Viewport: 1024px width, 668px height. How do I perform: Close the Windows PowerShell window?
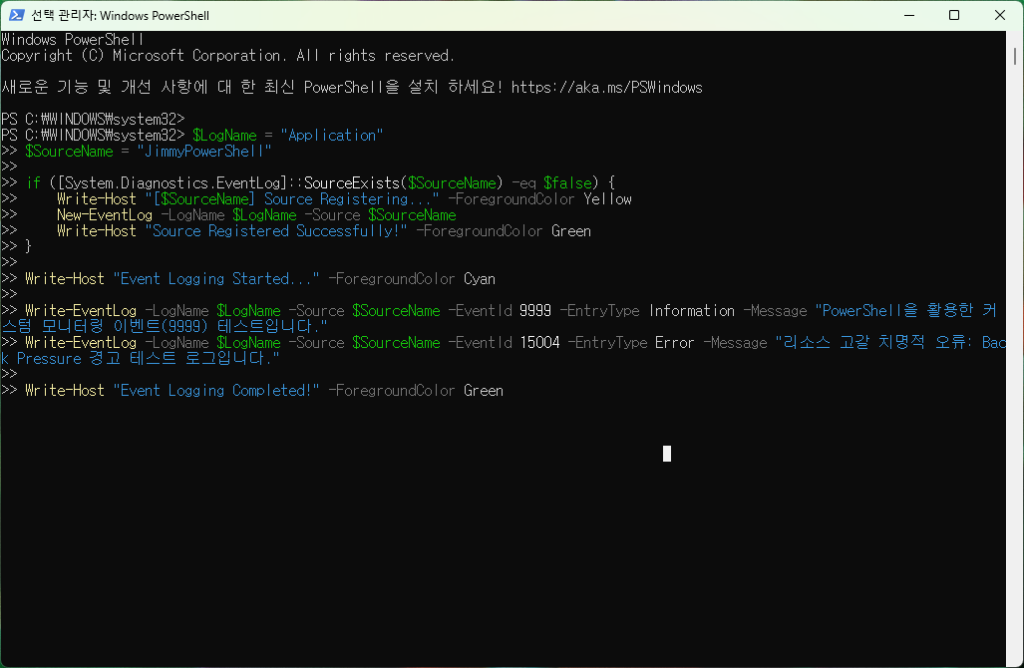(x=1000, y=15)
